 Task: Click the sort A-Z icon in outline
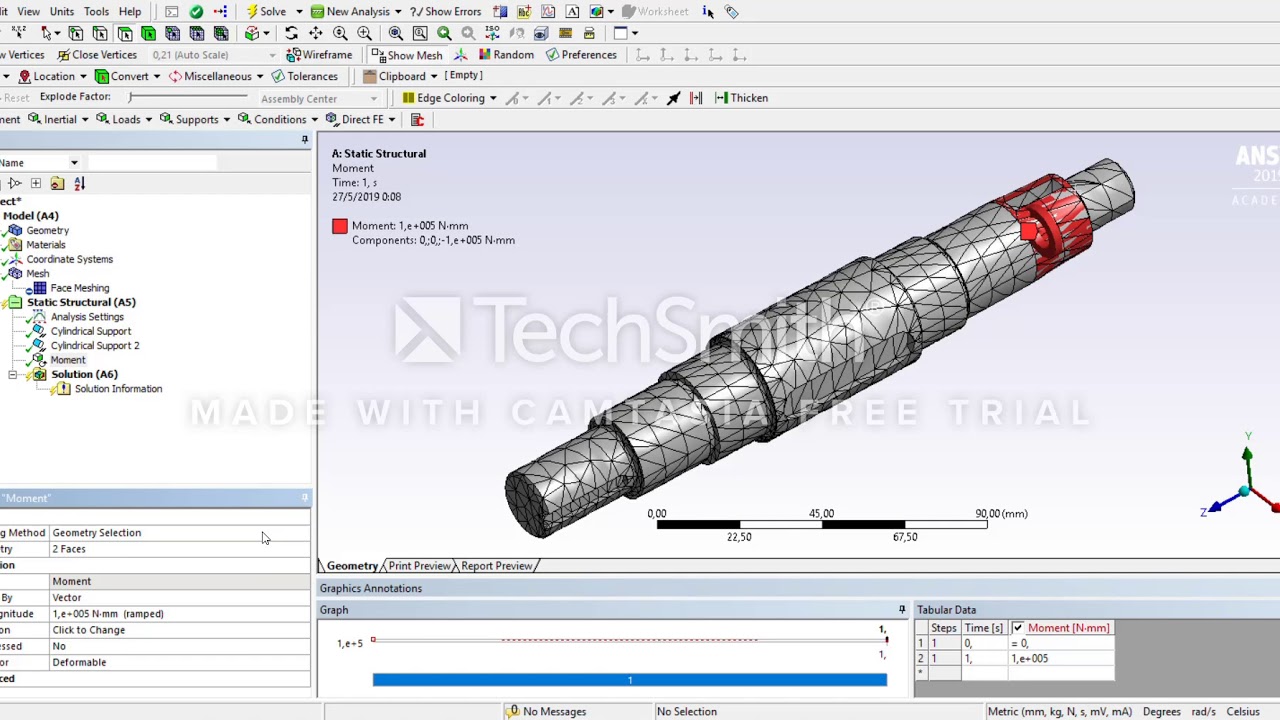pyautogui.click(x=79, y=183)
